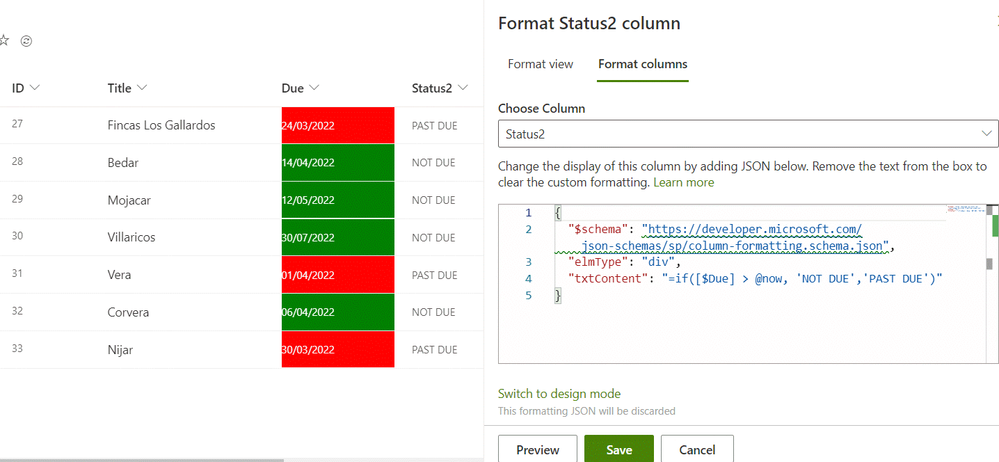
Task: Click the circular sync status icon
Action: tap(26, 41)
